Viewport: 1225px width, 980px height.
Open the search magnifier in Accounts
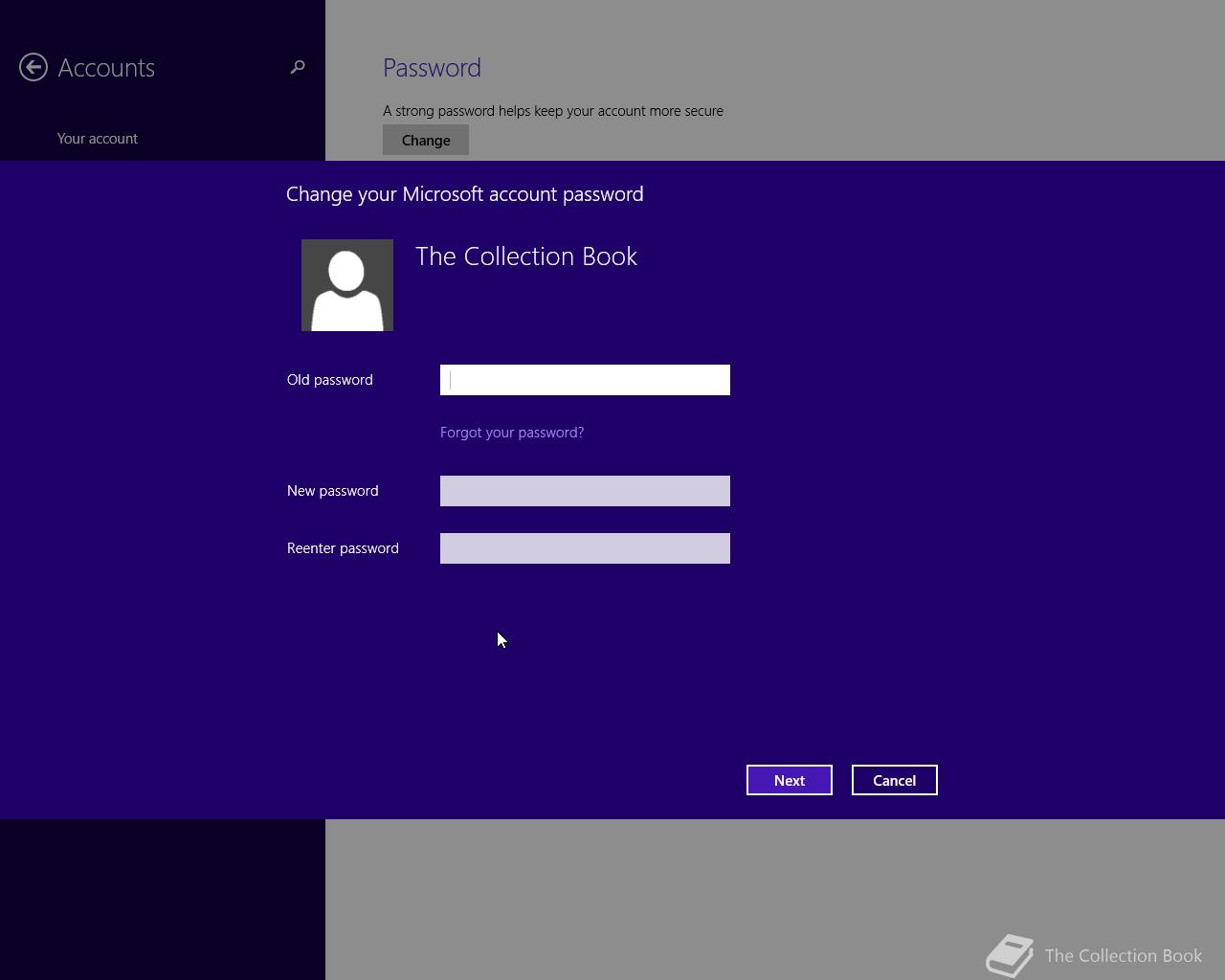298,67
